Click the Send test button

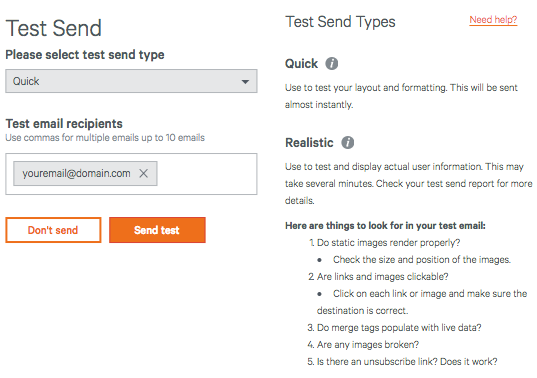pos(157,230)
